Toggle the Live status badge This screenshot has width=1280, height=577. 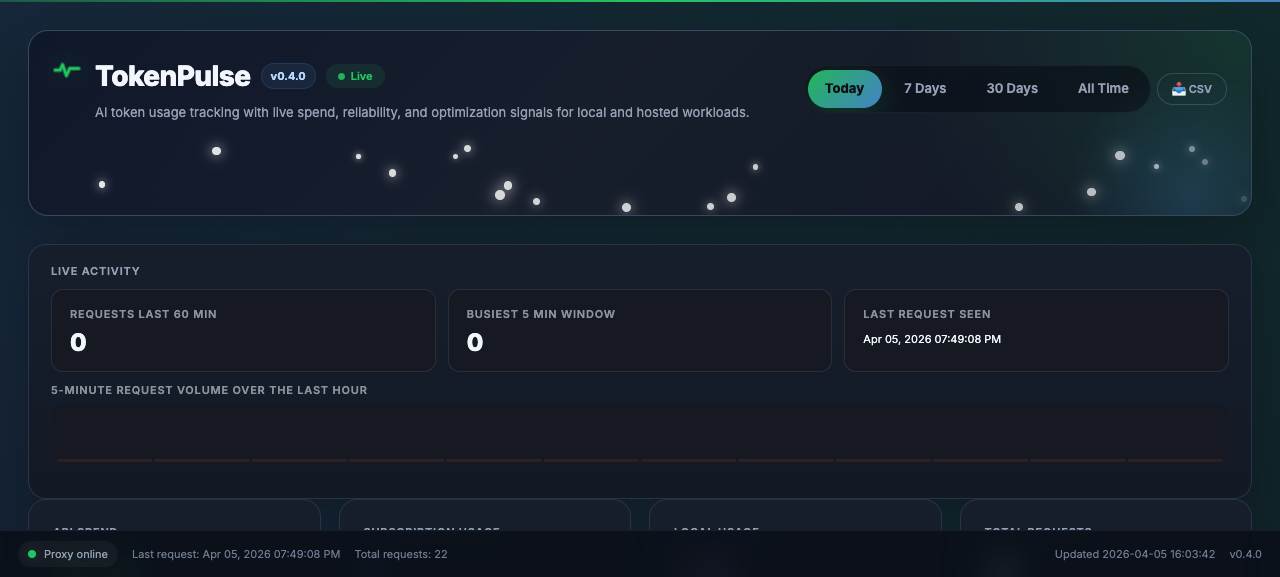point(355,76)
